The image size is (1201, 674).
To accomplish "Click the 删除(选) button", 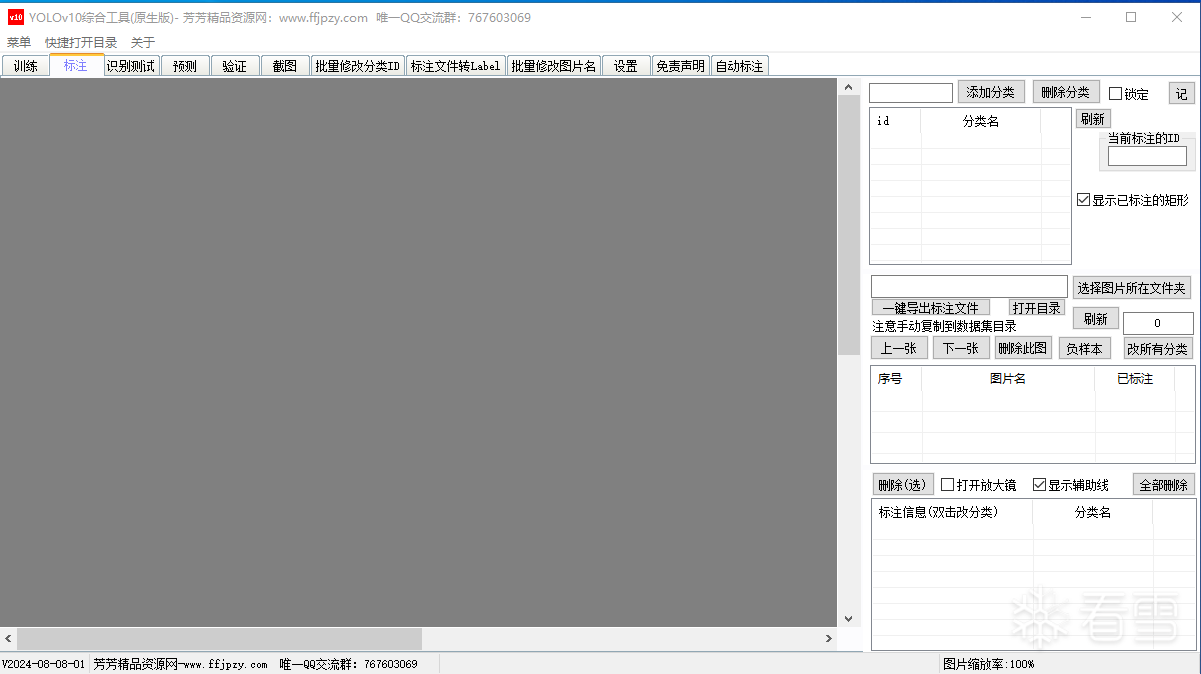I will click(903, 485).
